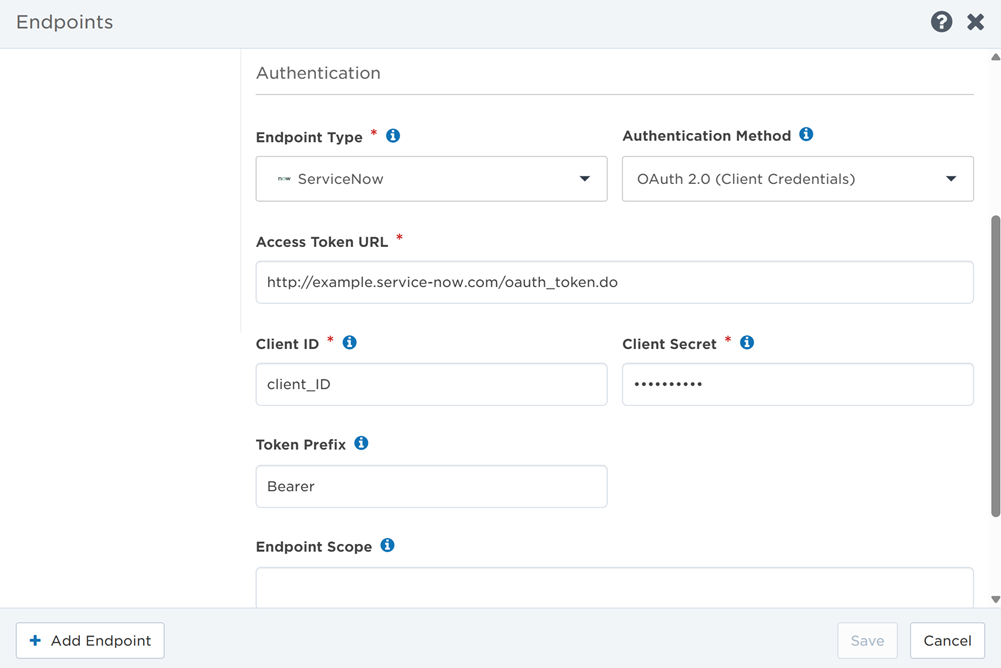1001x668 pixels.
Task: Open the help icon in Endpoints header
Action: tap(941, 22)
